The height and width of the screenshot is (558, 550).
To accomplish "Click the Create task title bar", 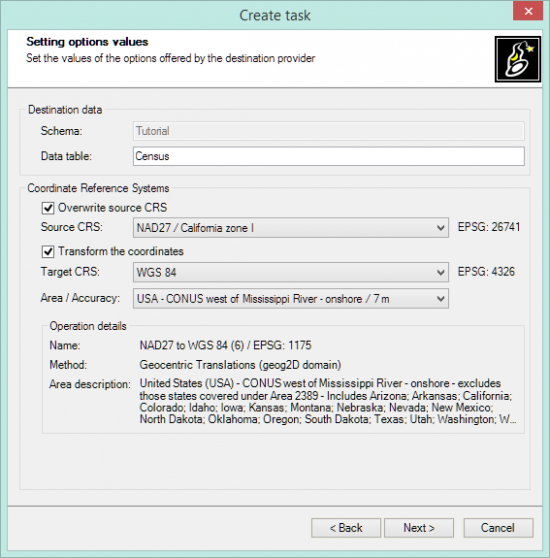I will (275, 15).
